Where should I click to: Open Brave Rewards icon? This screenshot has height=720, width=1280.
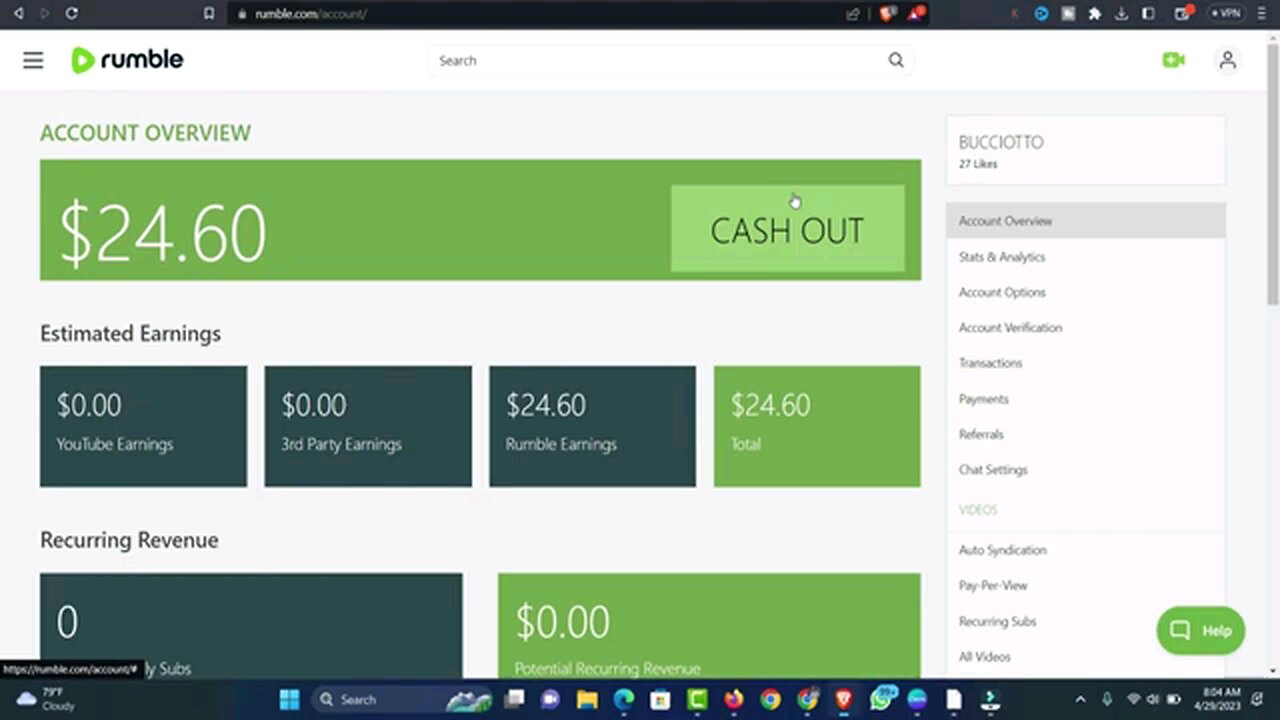[x=916, y=13]
